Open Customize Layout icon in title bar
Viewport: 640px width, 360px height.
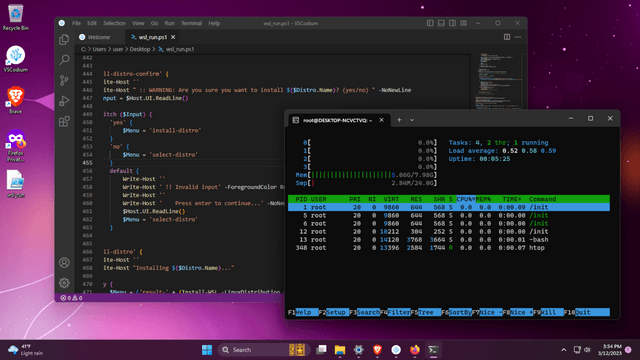[x=464, y=23]
